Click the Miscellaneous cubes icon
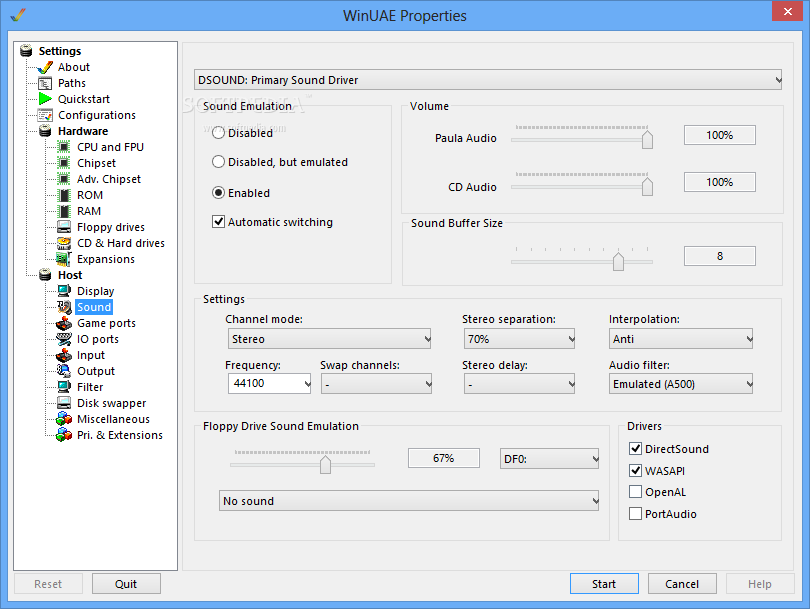Image resolution: width=810 pixels, height=609 pixels. coord(64,419)
